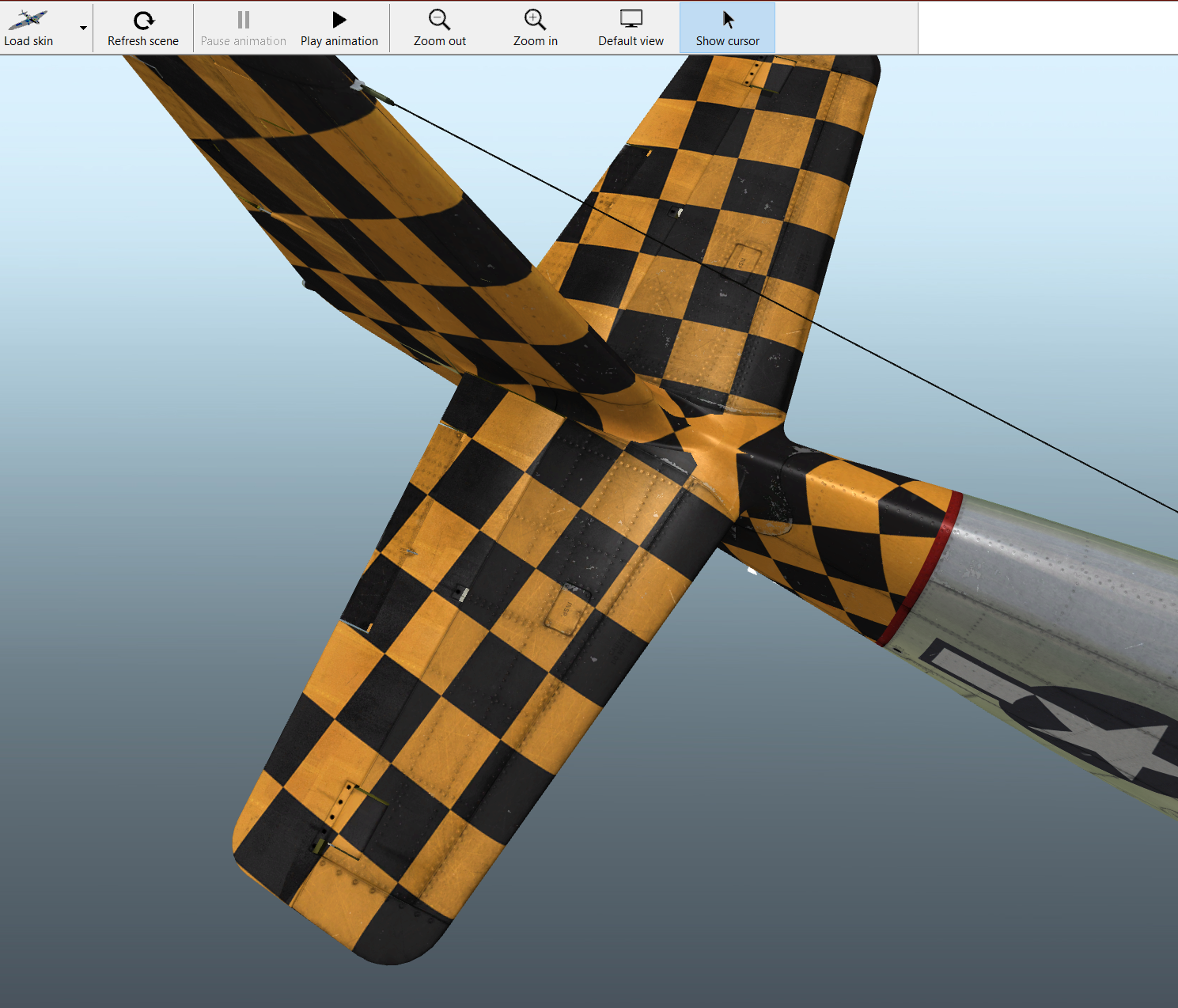1178x1008 pixels.
Task: Click the "Zoom out" text label
Action: click(440, 41)
